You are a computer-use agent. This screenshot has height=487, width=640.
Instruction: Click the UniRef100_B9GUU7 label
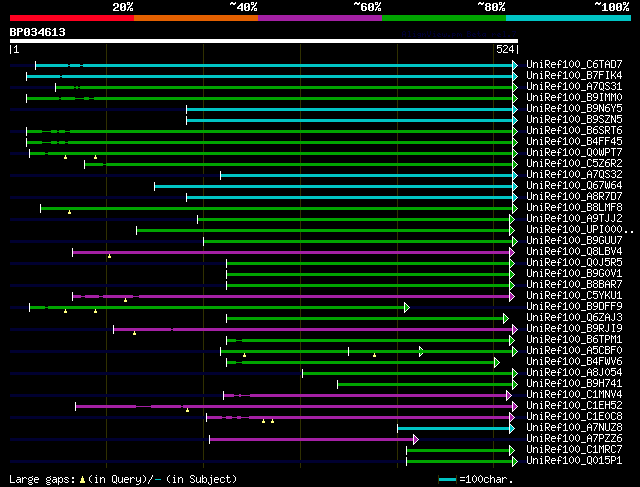tap(574, 241)
